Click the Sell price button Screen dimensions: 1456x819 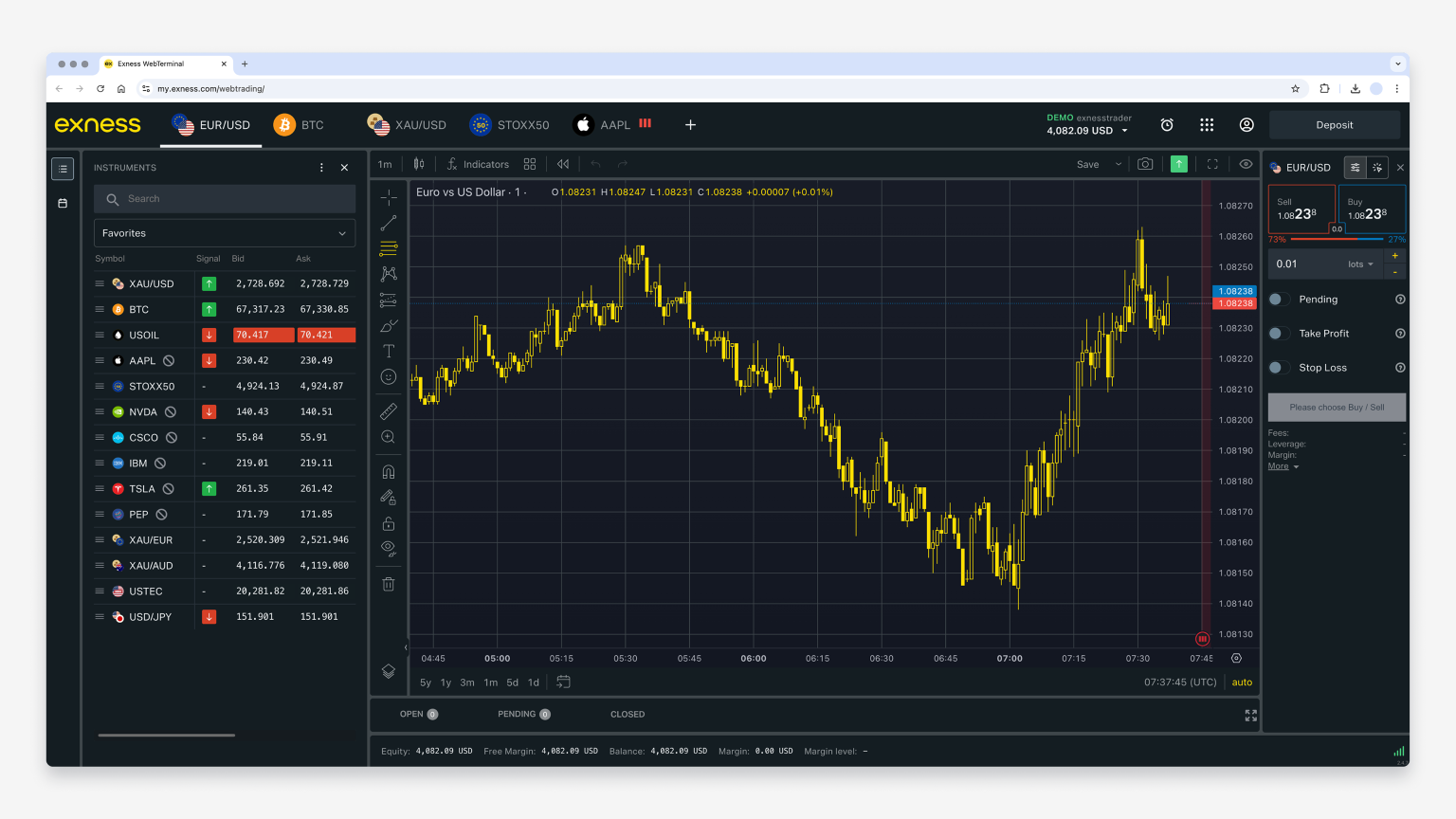tap(1301, 209)
